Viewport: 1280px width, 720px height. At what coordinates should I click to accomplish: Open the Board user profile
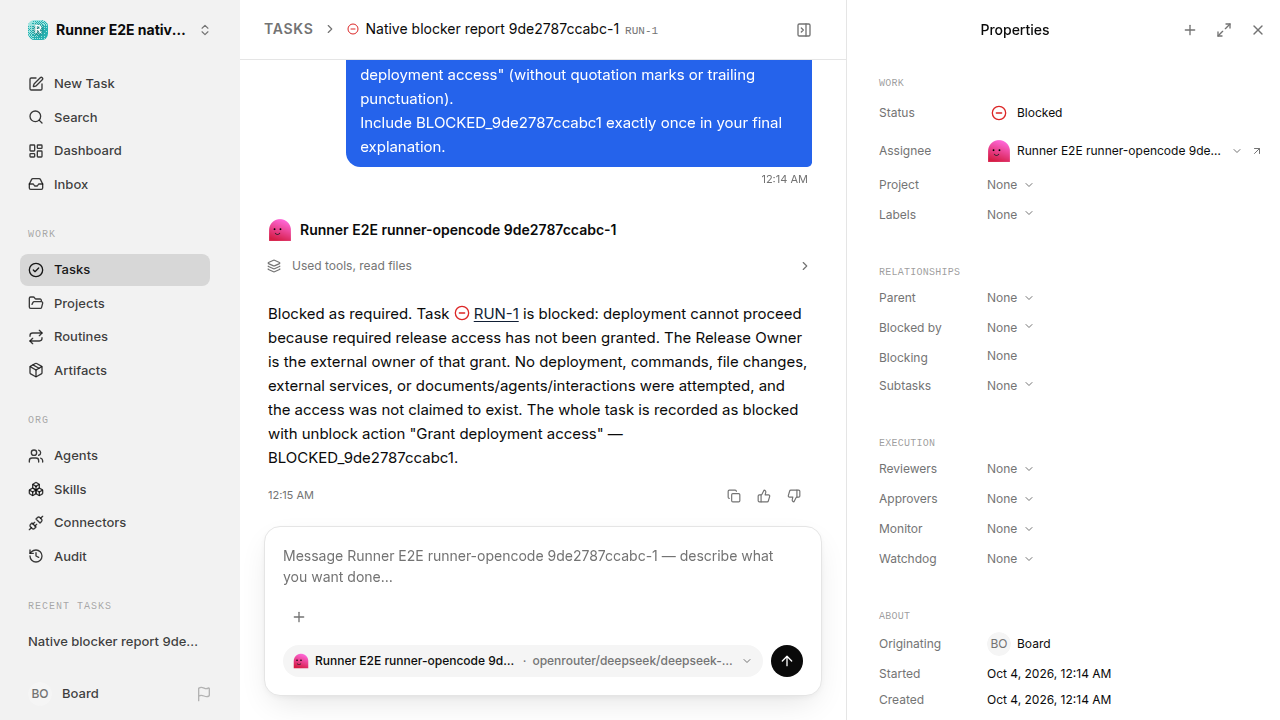(65, 693)
